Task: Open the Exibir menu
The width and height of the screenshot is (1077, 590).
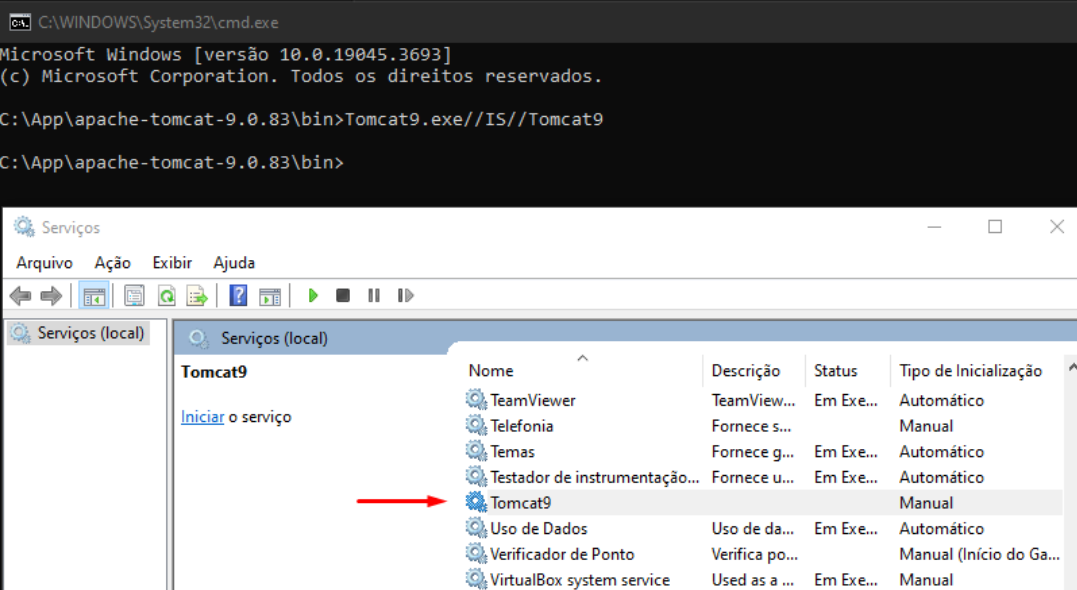Action: pyautogui.click(x=172, y=263)
